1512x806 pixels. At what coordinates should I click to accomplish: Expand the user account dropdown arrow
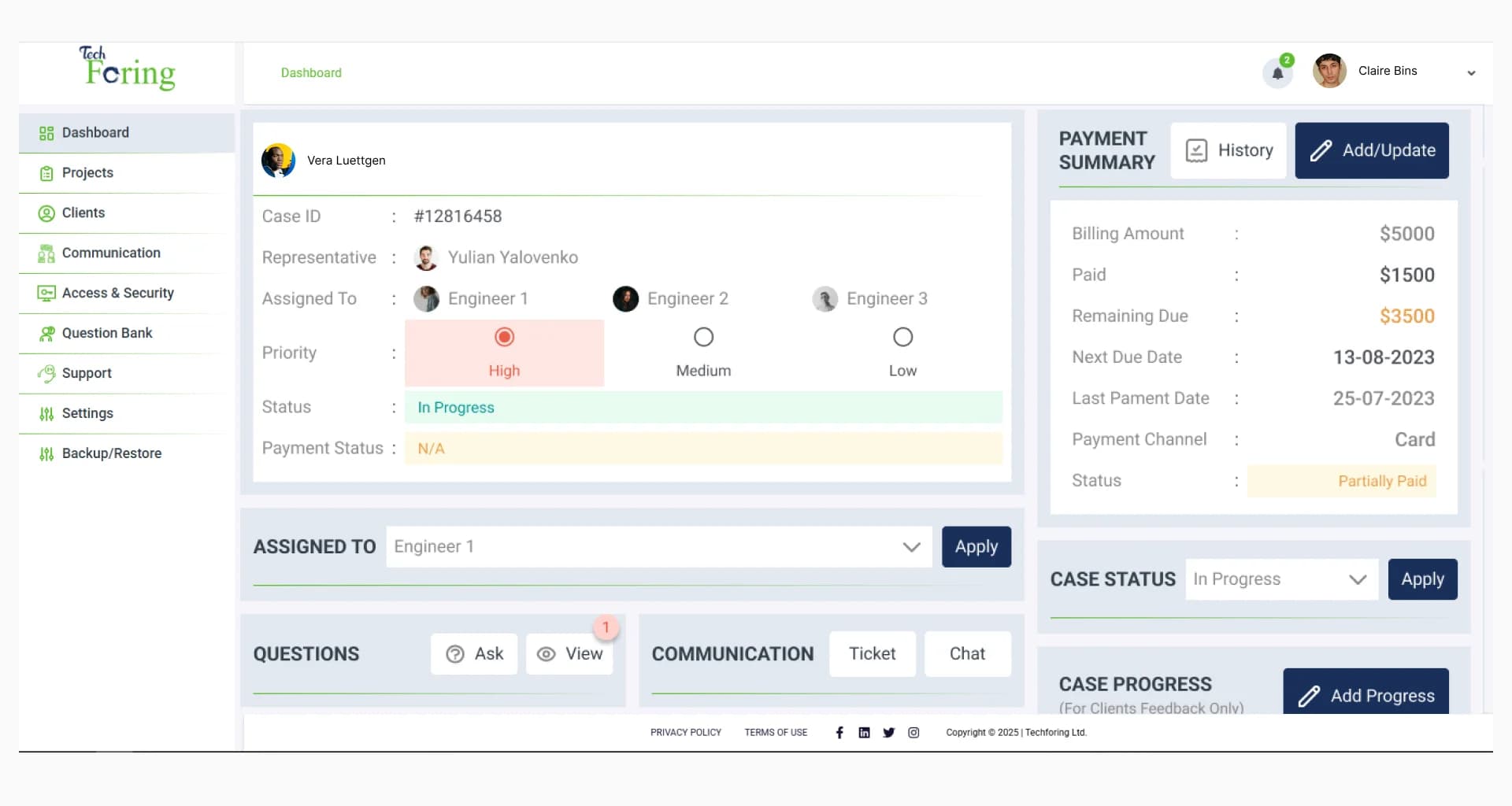[x=1471, y=72]
